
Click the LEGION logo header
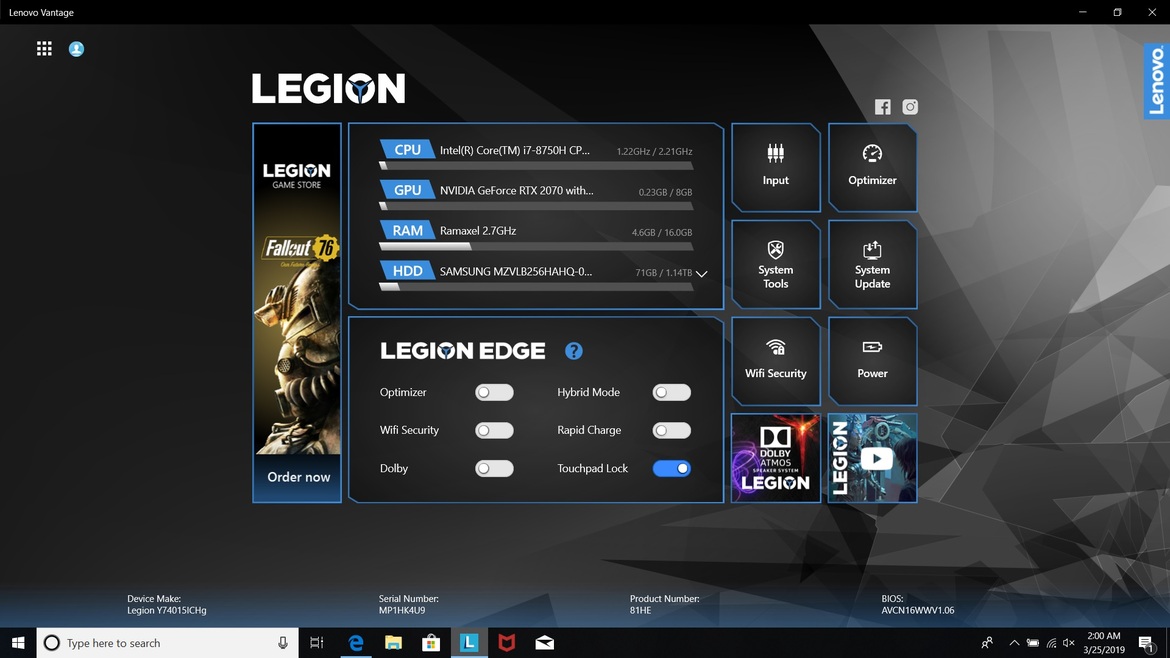[x=328, y=88]
